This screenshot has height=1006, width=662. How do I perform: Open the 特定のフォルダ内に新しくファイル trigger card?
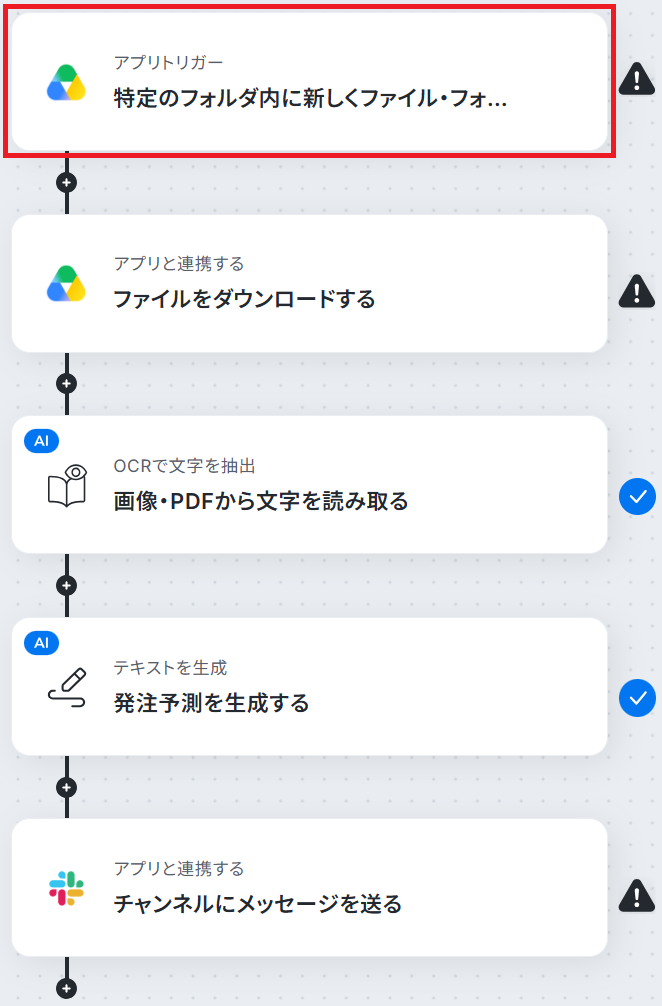(x=309, y=81)
